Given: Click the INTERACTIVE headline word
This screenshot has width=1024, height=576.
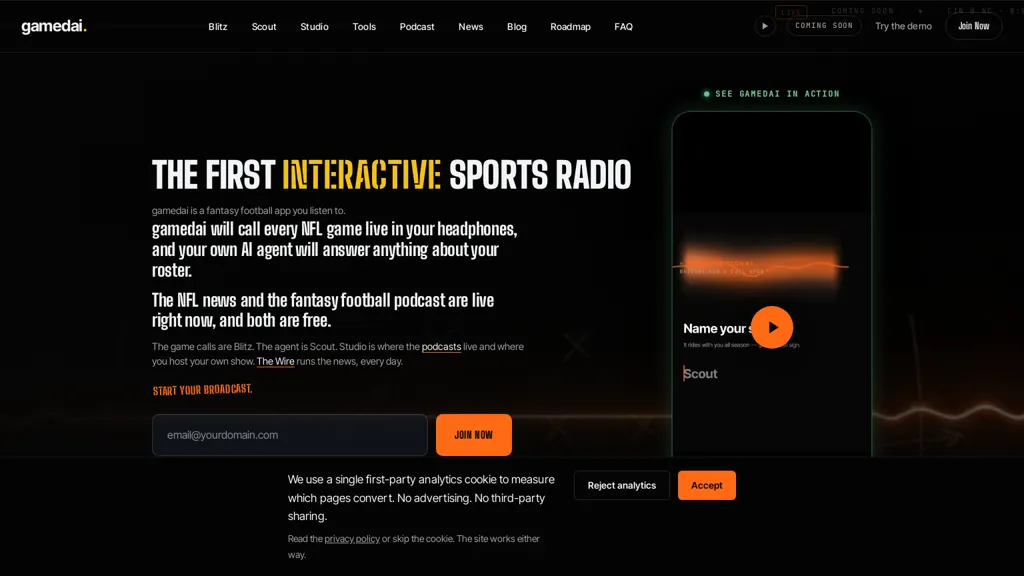Looking at the screenshot, I should 361,175.
